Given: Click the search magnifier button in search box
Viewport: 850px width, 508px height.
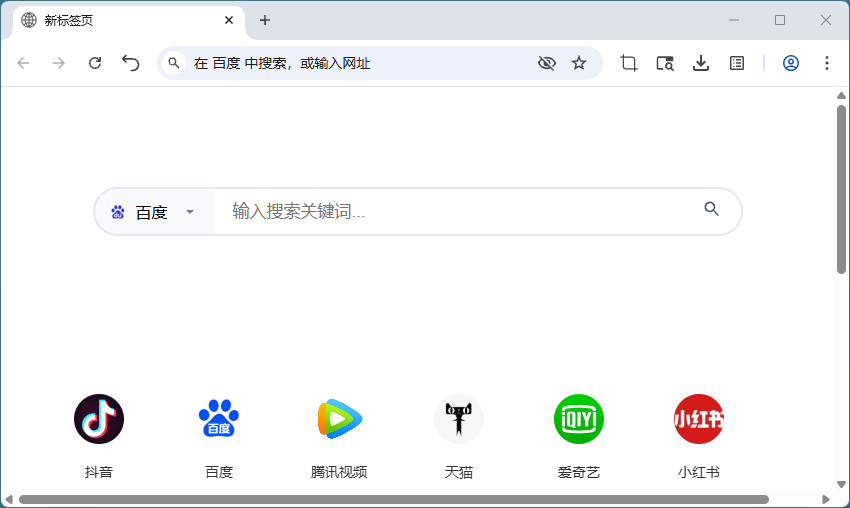Looking at the screenshot, I should tap(711, 209).
